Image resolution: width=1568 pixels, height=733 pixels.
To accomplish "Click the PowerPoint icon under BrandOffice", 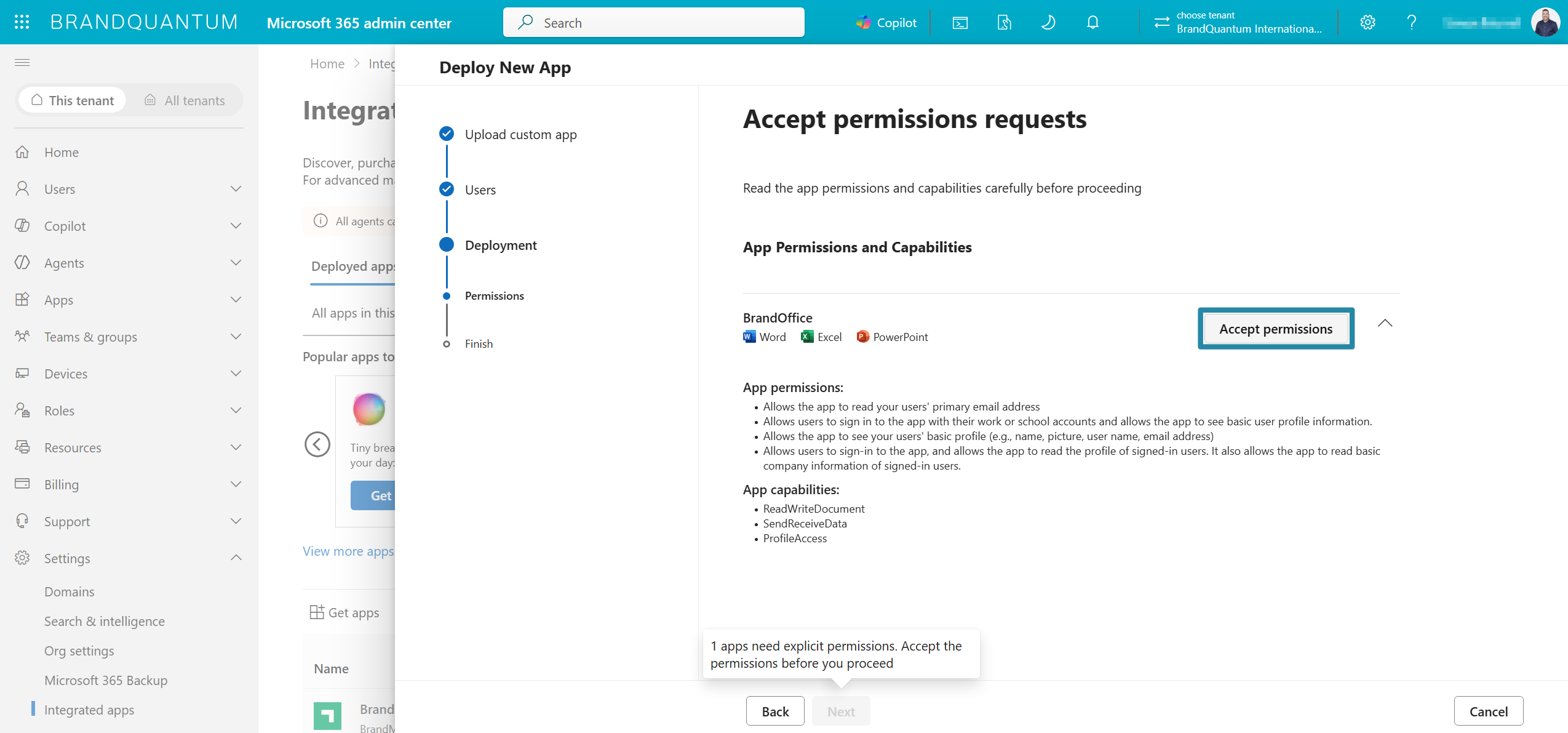I will tap(863, 337).
